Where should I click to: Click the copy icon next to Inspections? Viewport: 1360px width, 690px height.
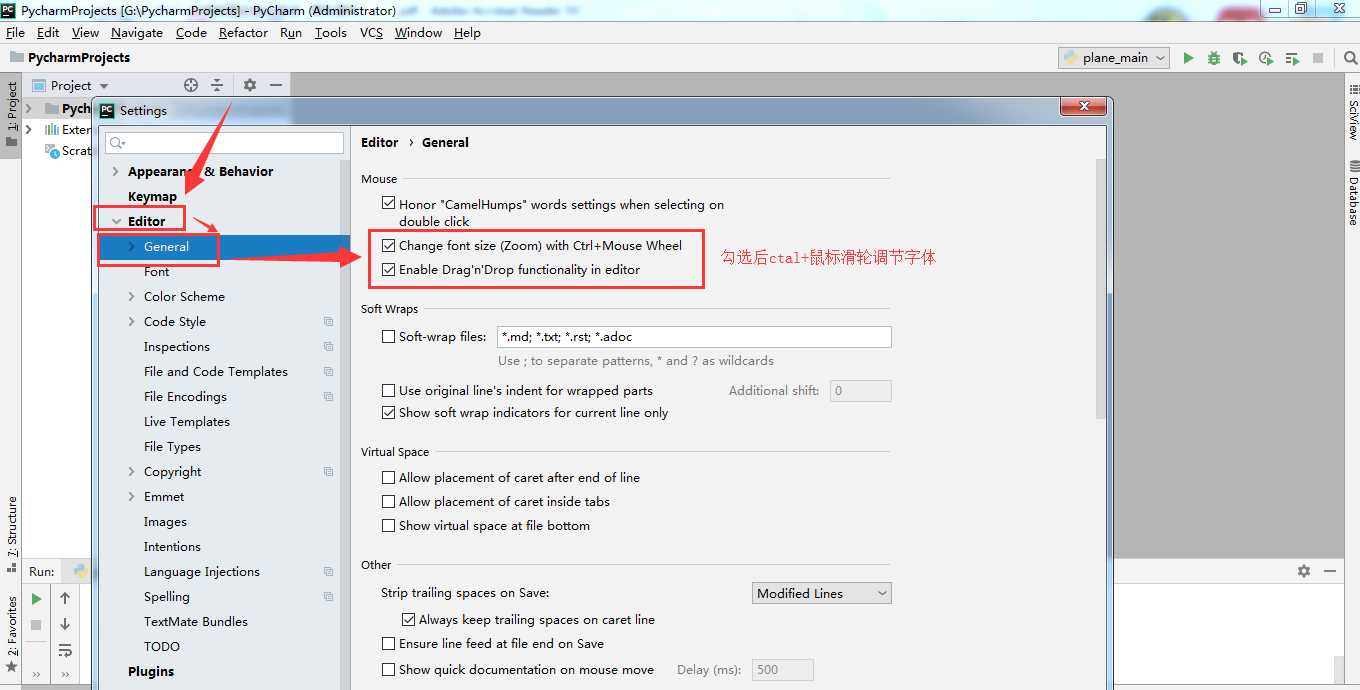click(x=328, y=347)
